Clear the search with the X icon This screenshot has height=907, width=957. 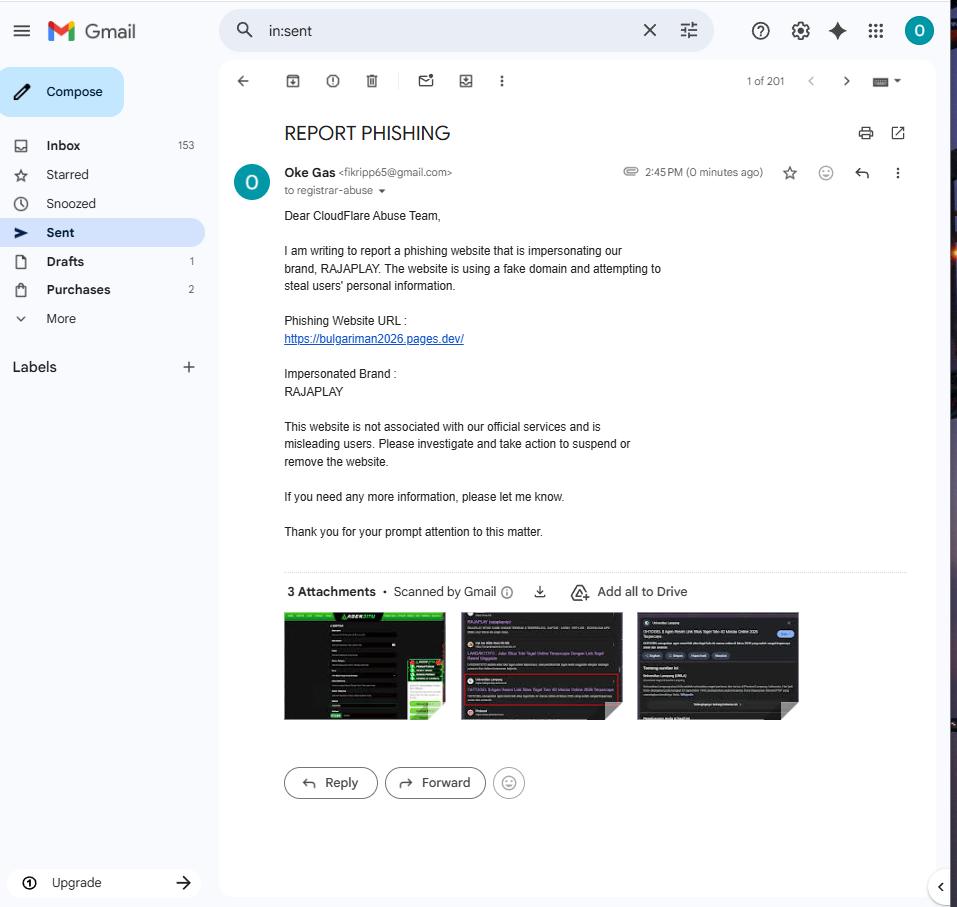pyautogui.click(x=649, y=31)
